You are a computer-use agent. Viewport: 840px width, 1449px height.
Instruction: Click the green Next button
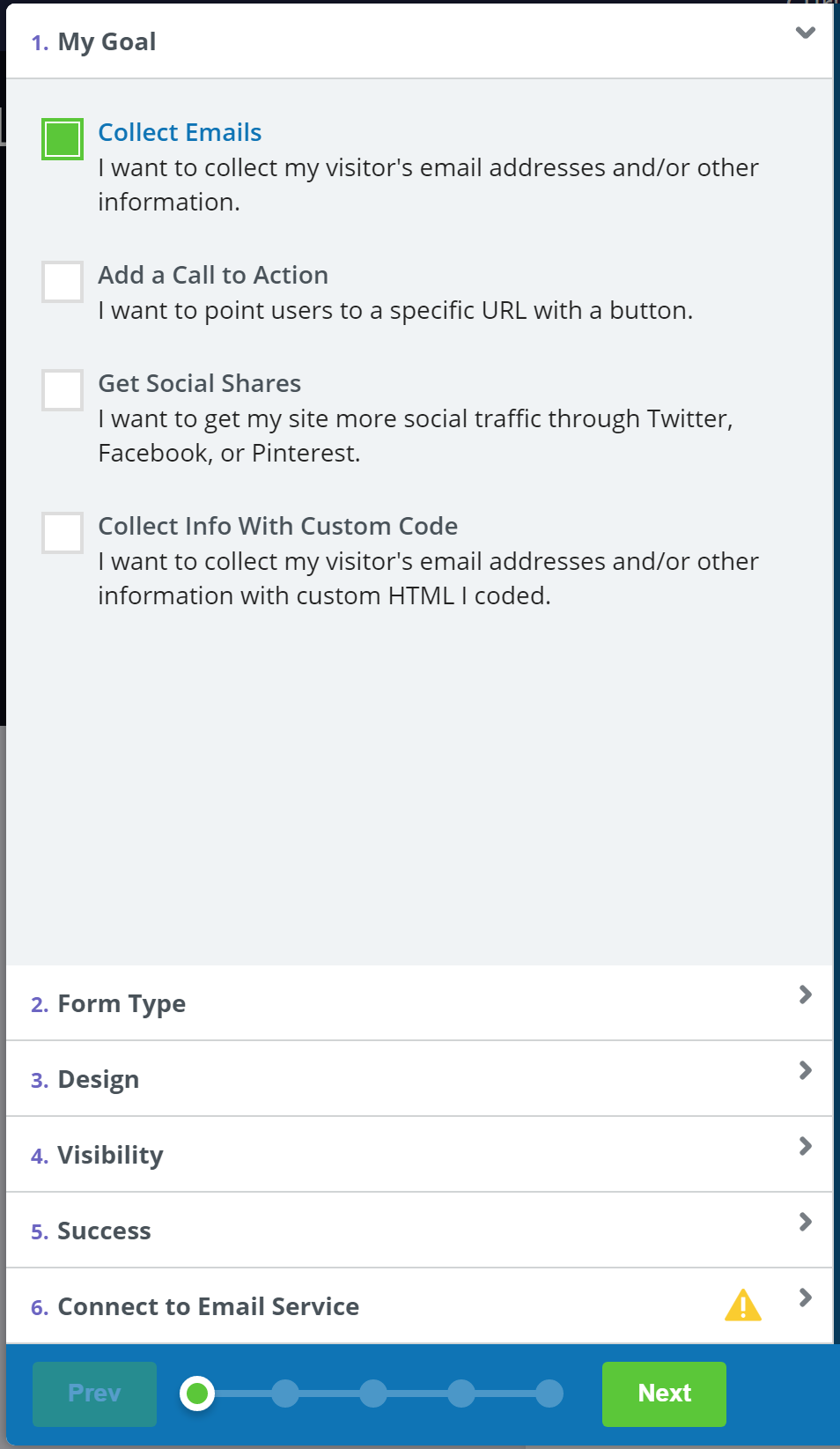click(664, 1394)
